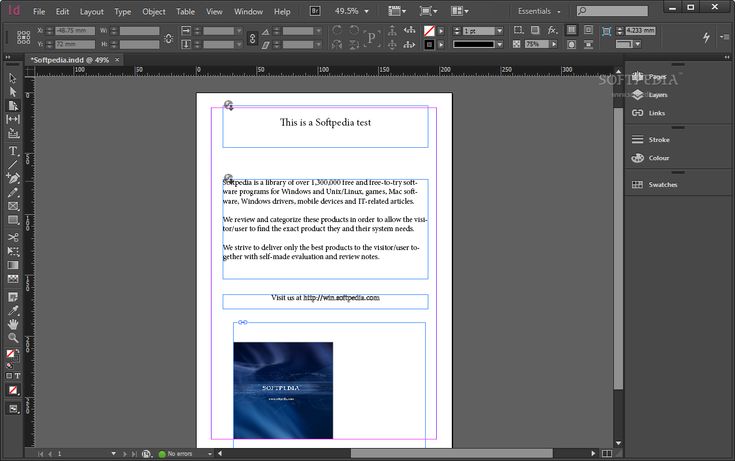Open the View Options dropdown
This screenshot has width=735, height=461.
(x=397, y=11)
